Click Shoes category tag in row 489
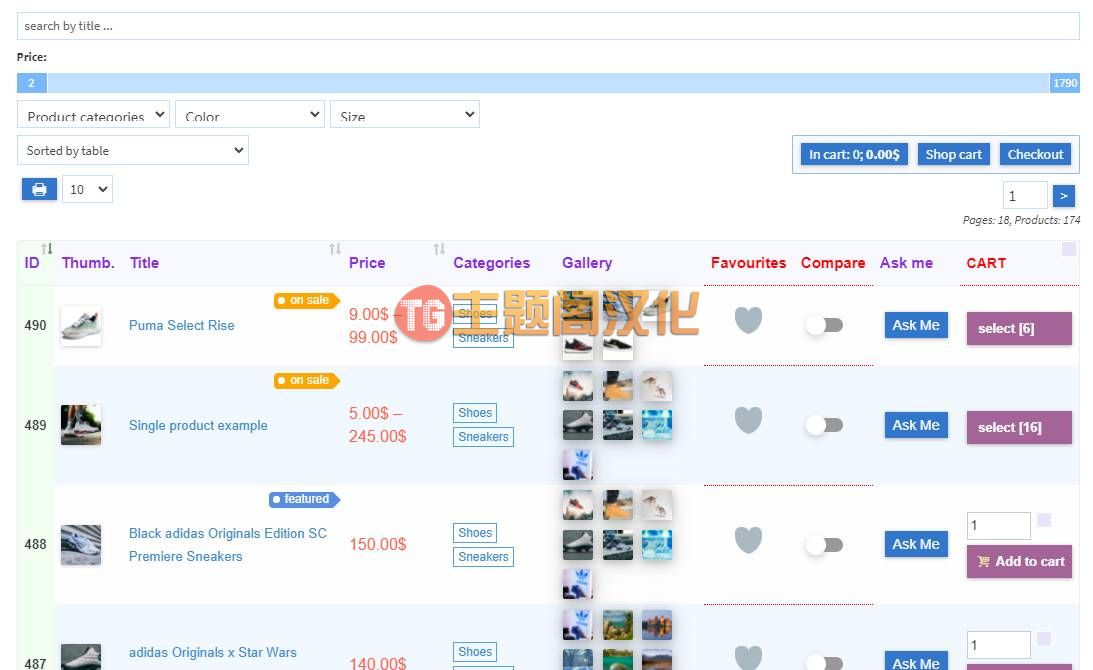Viewport: 1093px width, 670px height. 475,413
